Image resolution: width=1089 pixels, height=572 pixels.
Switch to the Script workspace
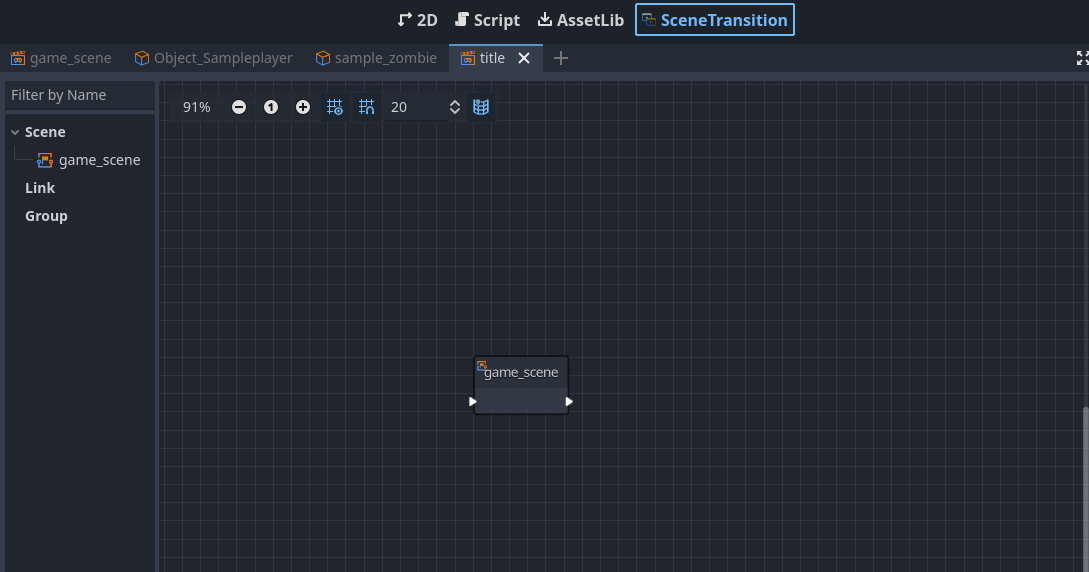[487, 20]
